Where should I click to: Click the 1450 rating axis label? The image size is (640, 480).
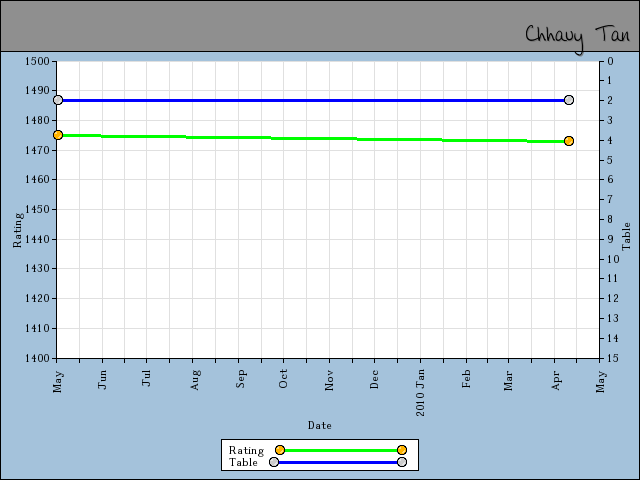click(37, 209)
